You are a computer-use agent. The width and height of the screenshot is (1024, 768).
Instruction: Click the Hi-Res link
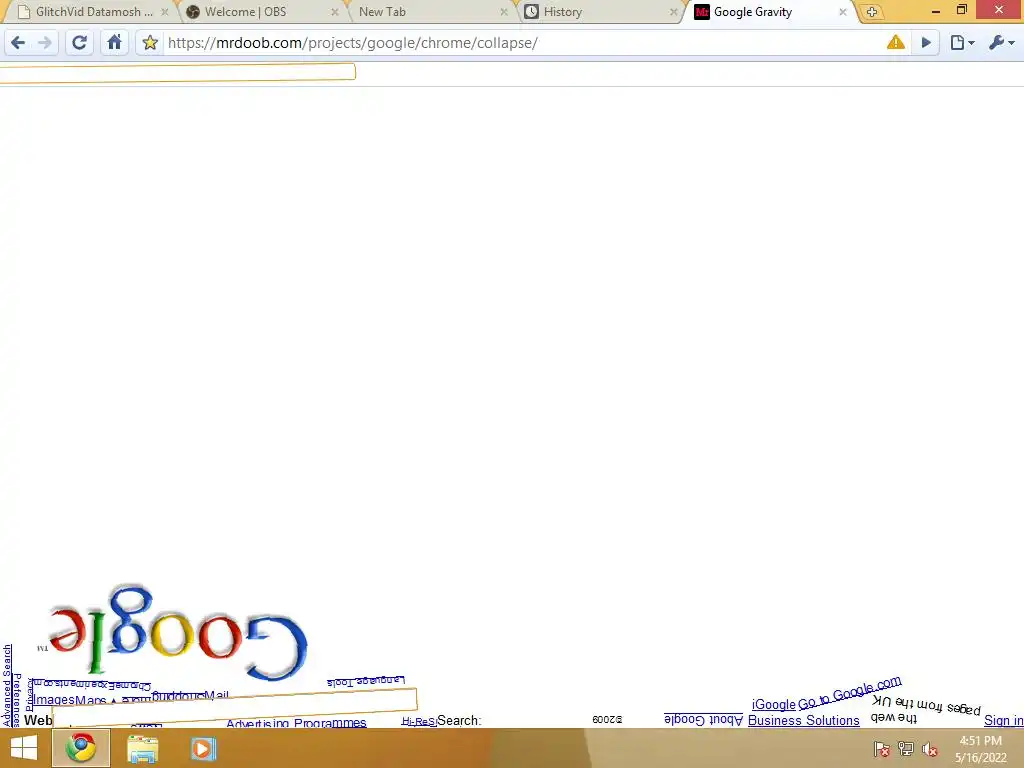click(x=419, y=721)
